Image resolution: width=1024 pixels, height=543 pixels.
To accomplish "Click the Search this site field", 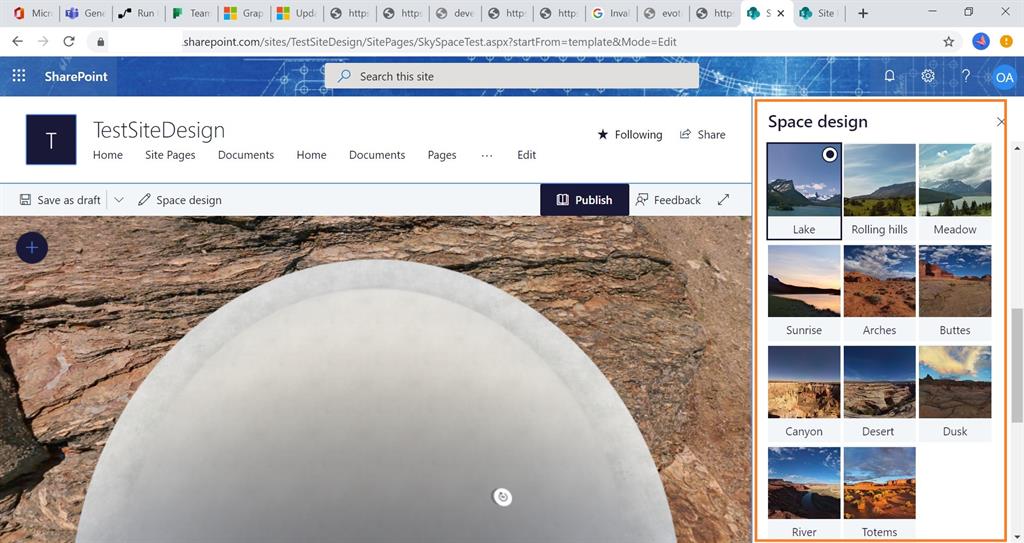I will click(x=512, y=76).
